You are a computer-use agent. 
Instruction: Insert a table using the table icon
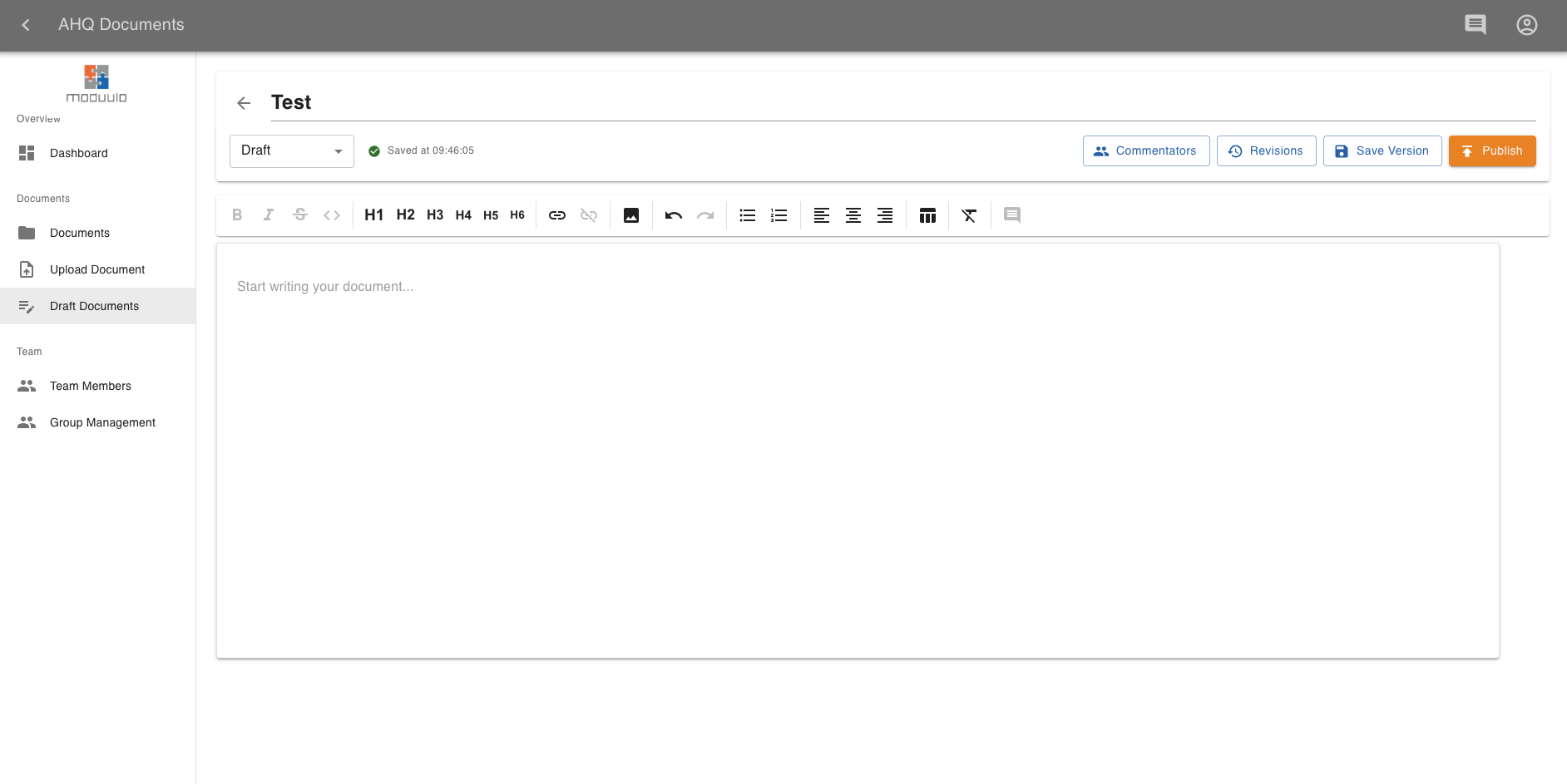(x=927, y=214)
